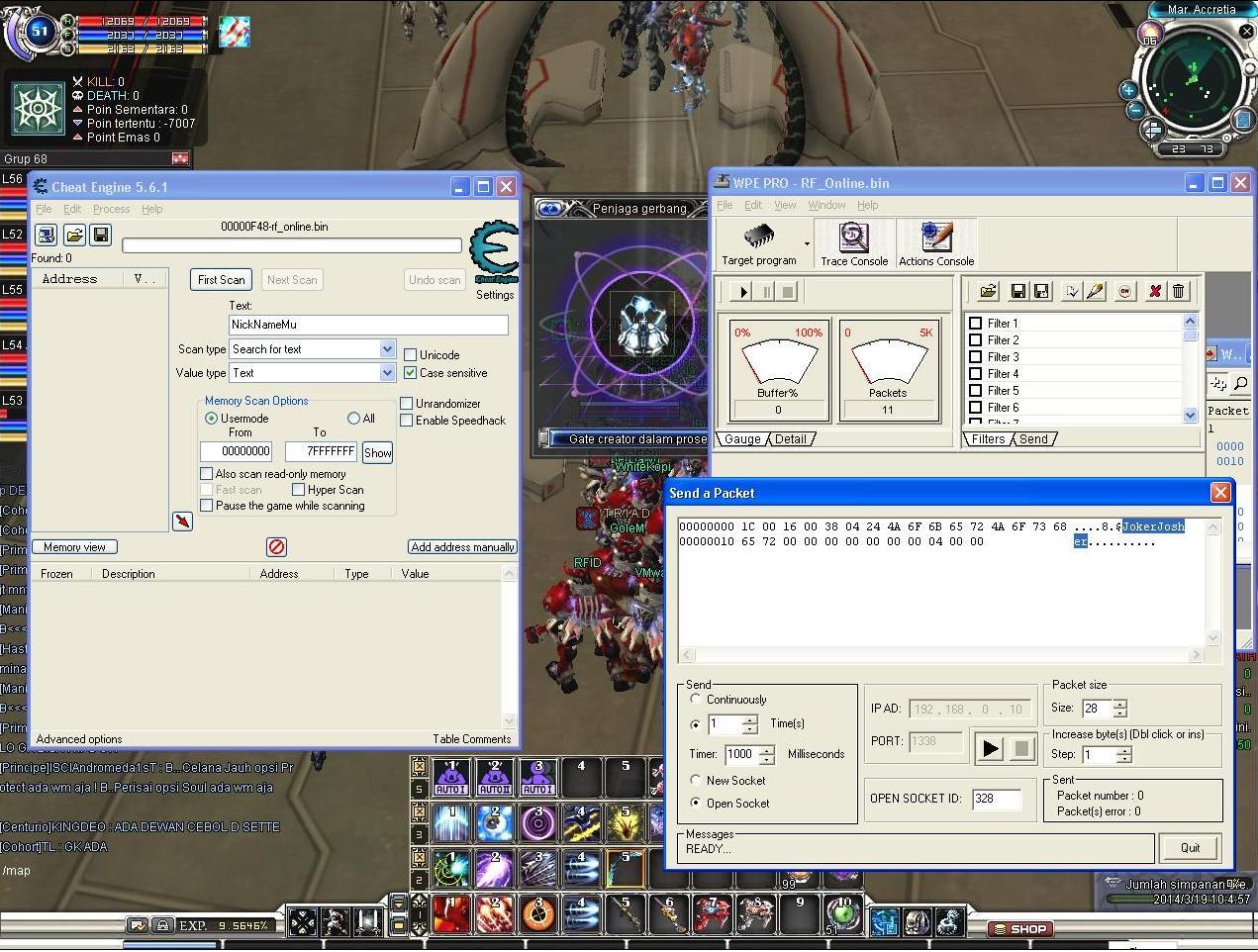The image size is (1258, 952).
Task: Open Memory view
Action: point(74,547)
